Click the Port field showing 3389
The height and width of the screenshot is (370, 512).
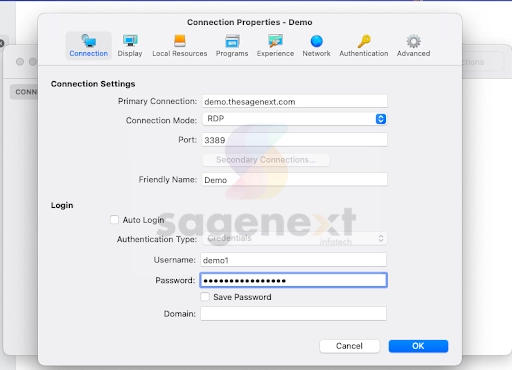(294, 140)
